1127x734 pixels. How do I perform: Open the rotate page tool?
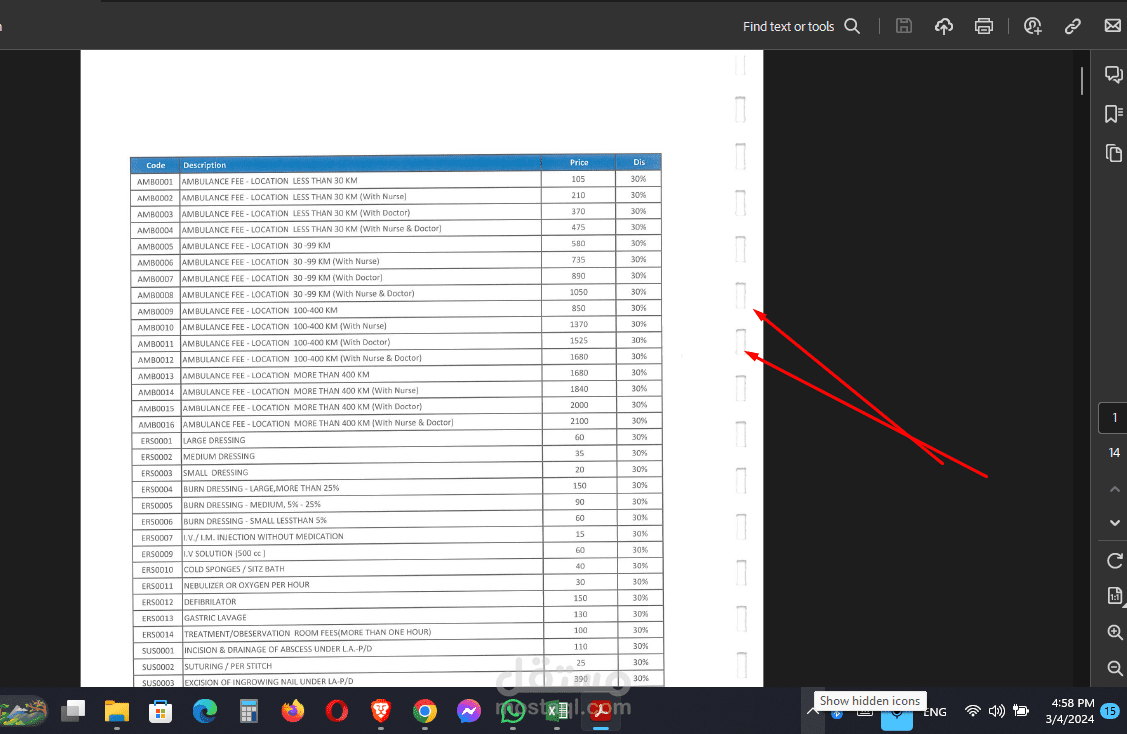tap(1113, 561)
